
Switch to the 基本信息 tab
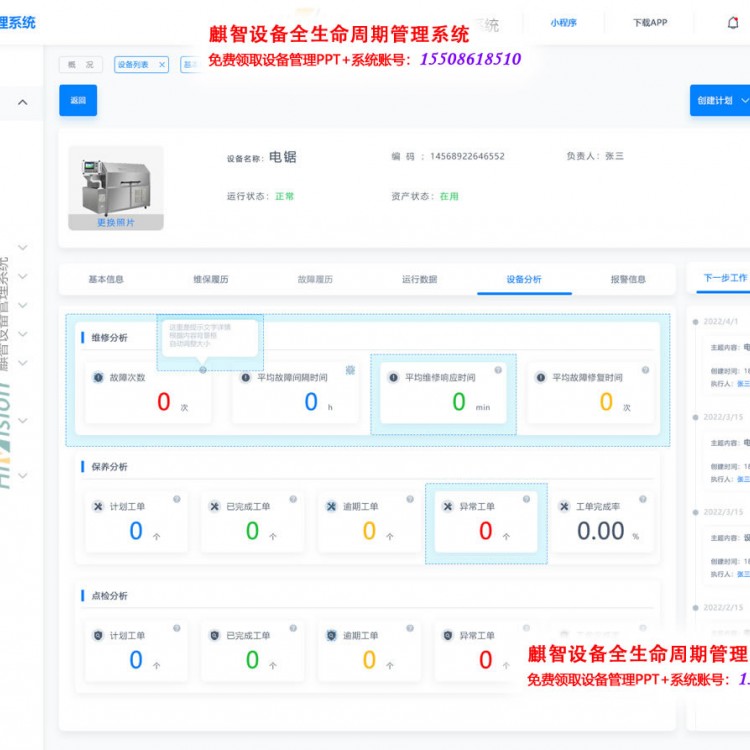[106, 279]
